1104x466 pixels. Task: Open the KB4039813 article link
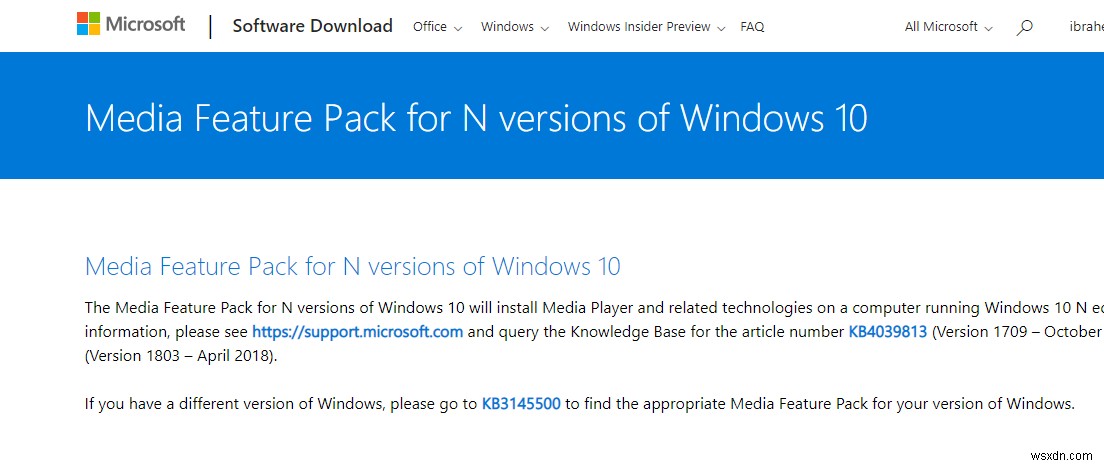point(888,331)
